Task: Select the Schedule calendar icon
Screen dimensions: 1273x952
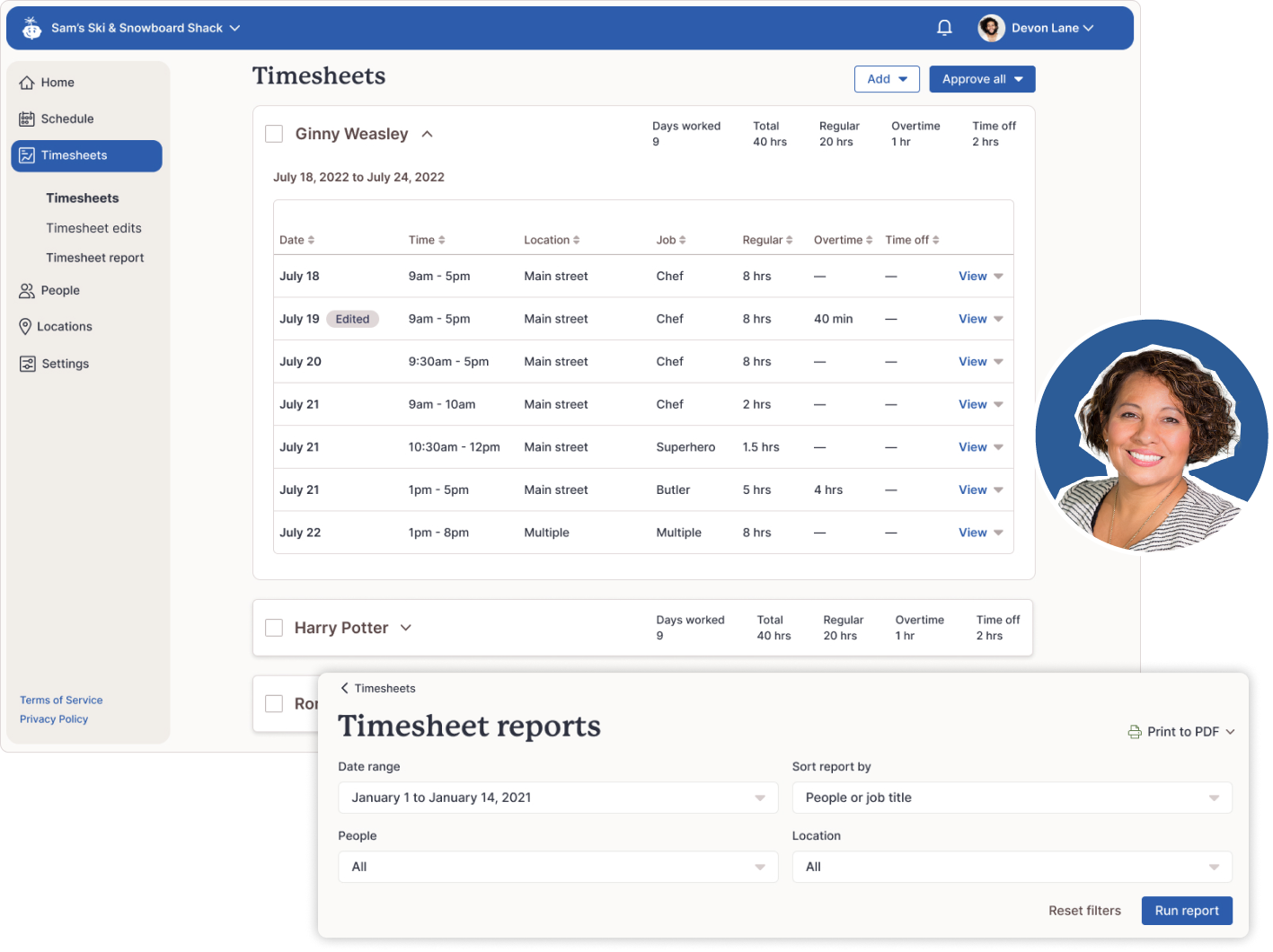Action: (x=26, y=118)
